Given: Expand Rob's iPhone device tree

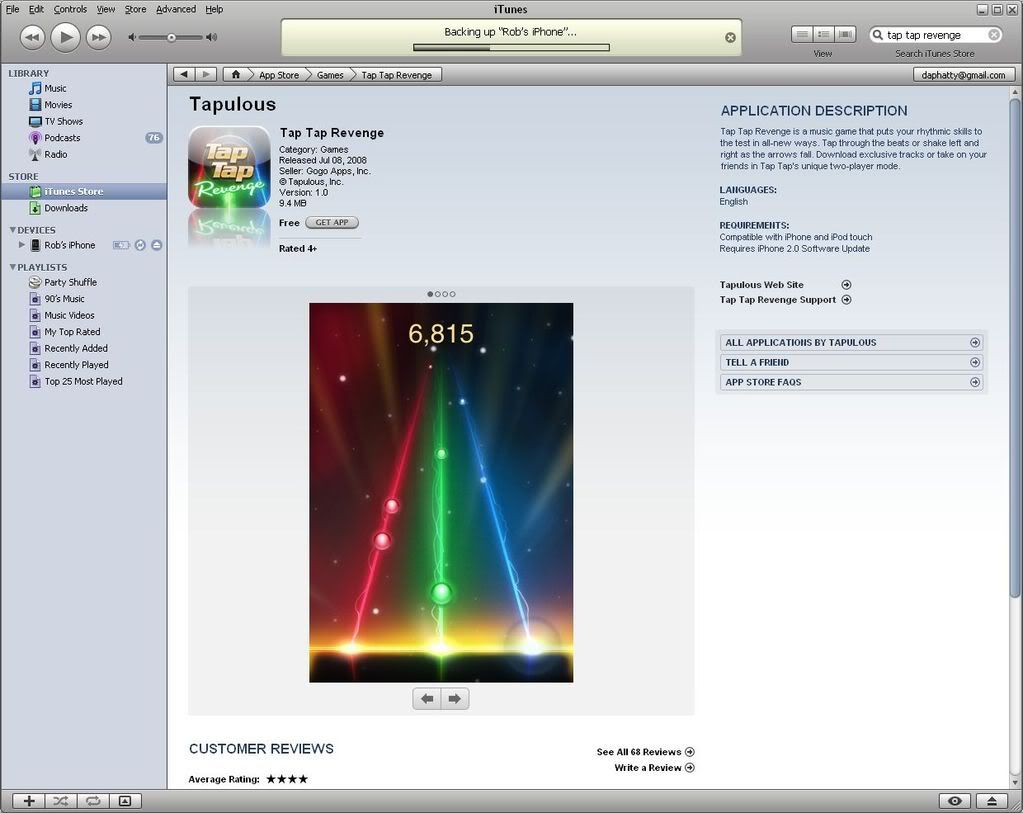Looking at the screenshot, I should [x=22, y=245].
